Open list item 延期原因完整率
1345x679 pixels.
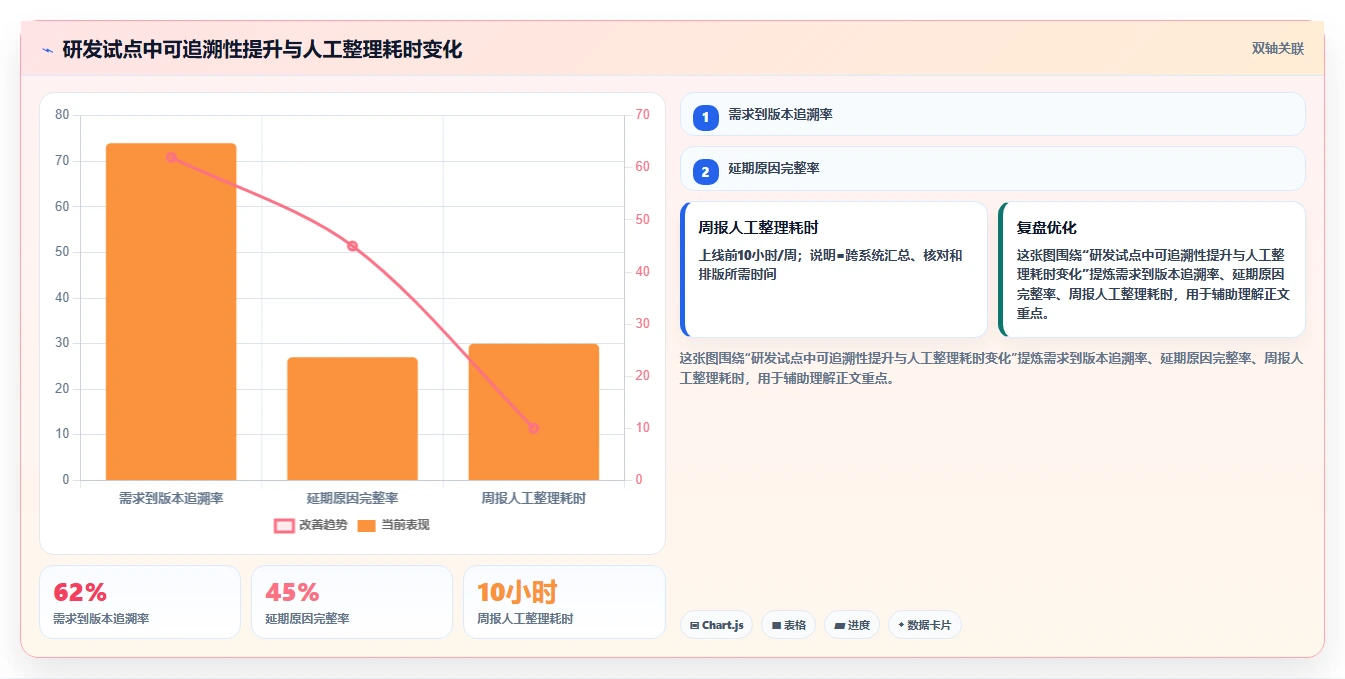point(992,168)
